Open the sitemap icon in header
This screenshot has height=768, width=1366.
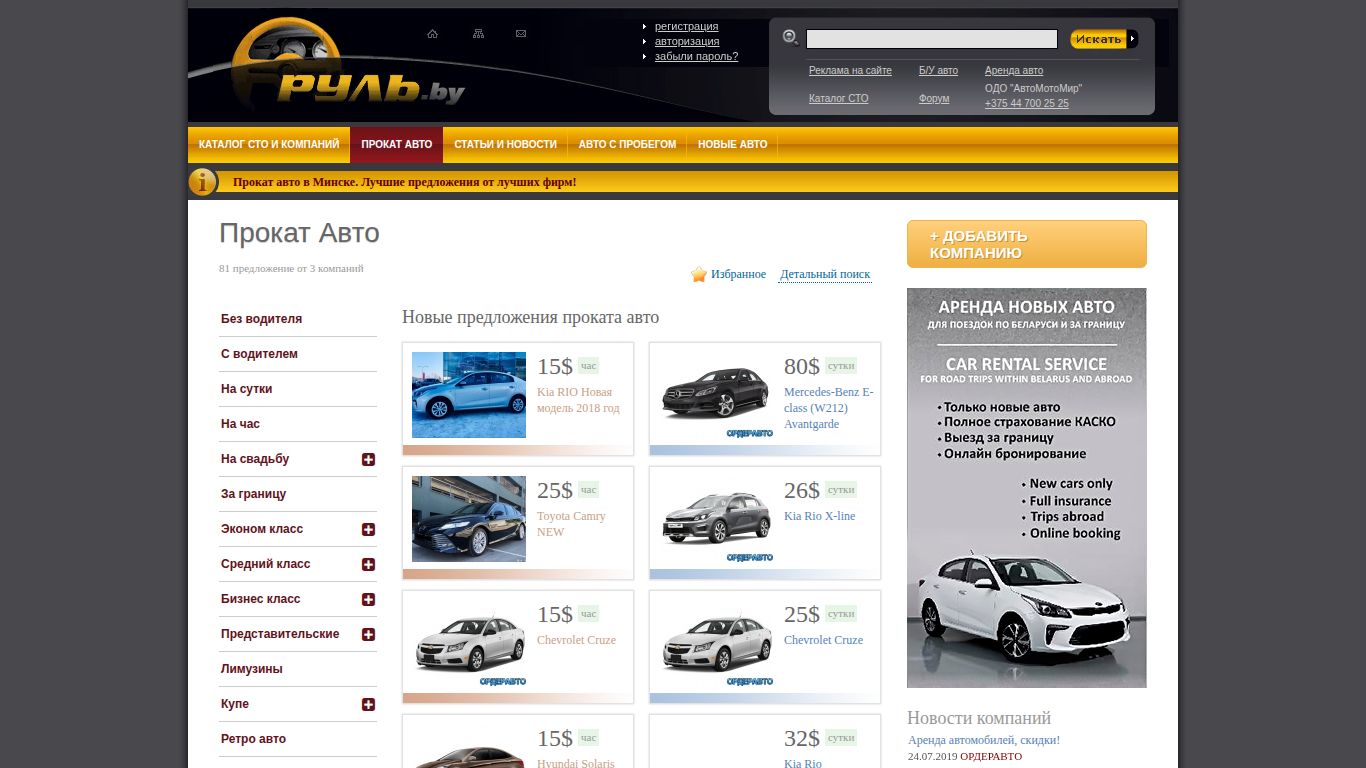(478, 34)
